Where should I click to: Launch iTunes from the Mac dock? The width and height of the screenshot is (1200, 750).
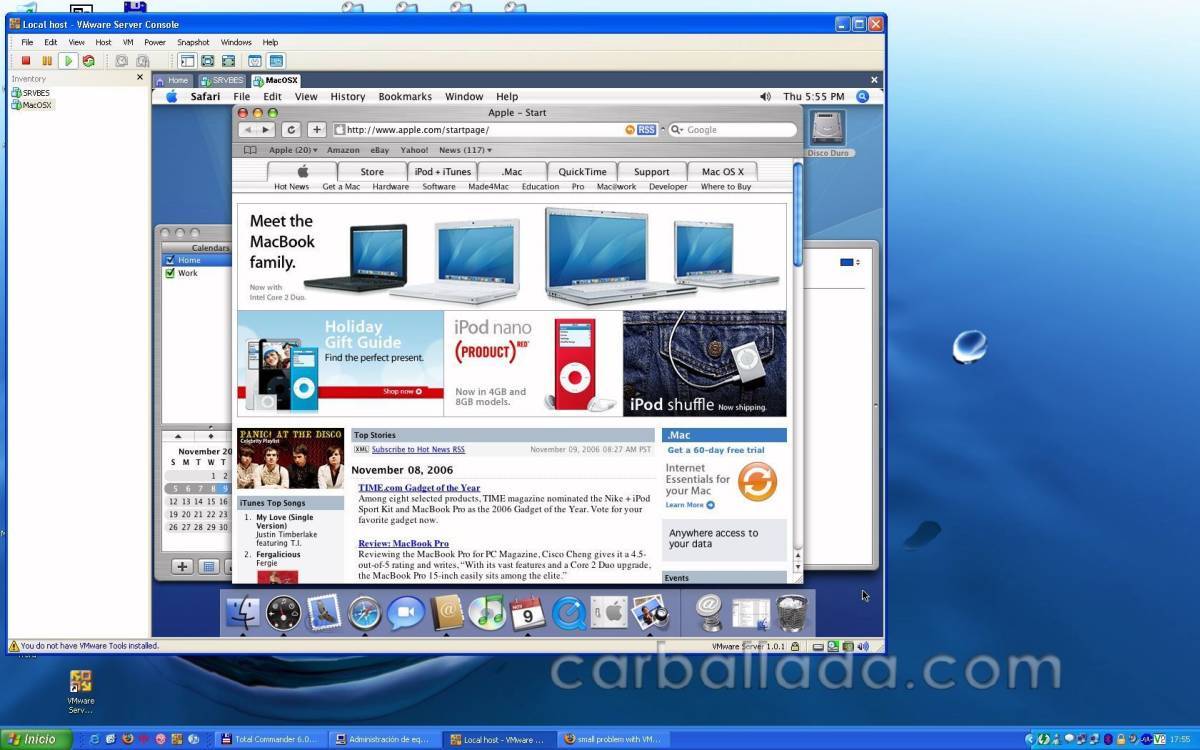(487, 612)
